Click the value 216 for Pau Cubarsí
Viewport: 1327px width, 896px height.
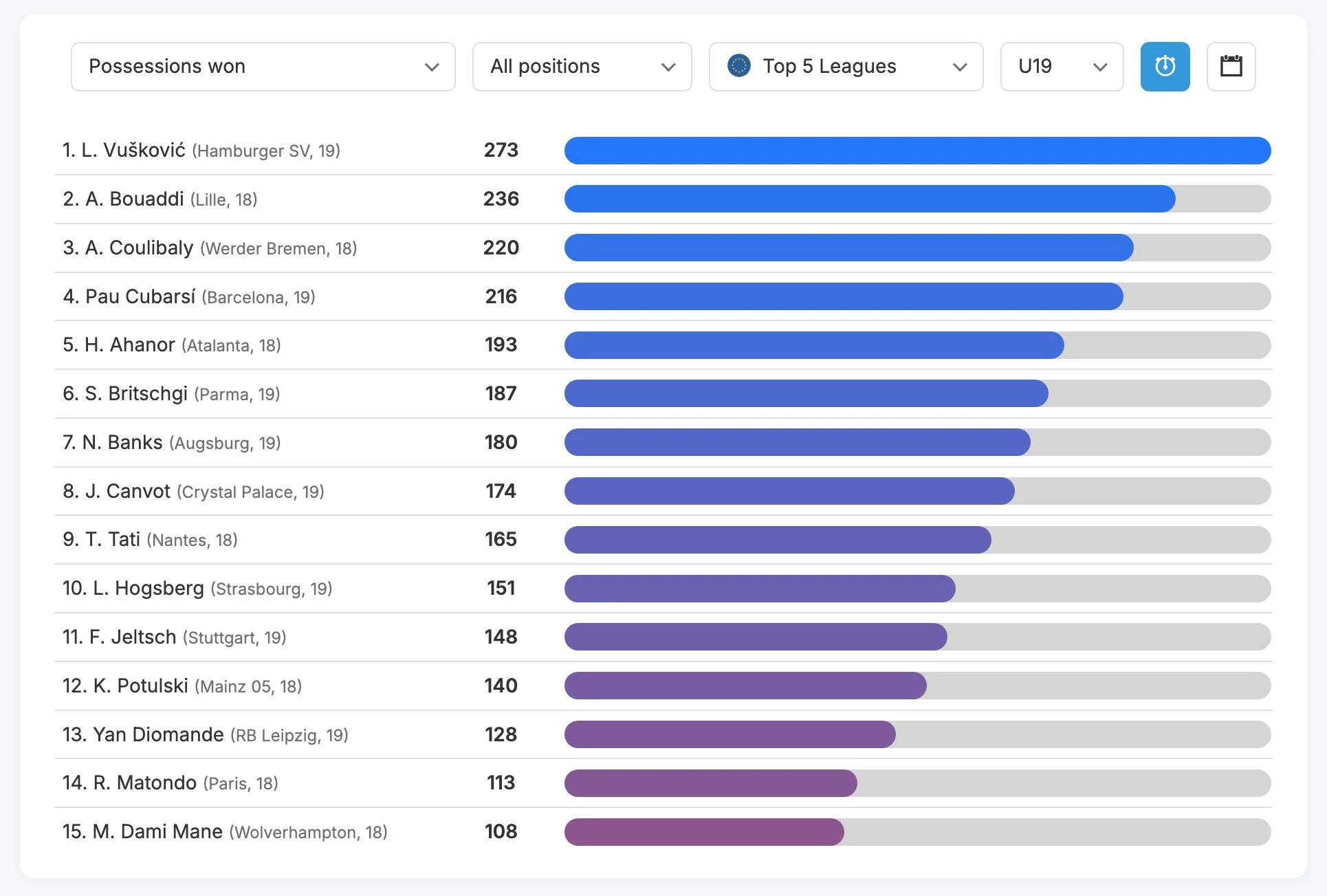pyautogui.click(x=501, y=297)
